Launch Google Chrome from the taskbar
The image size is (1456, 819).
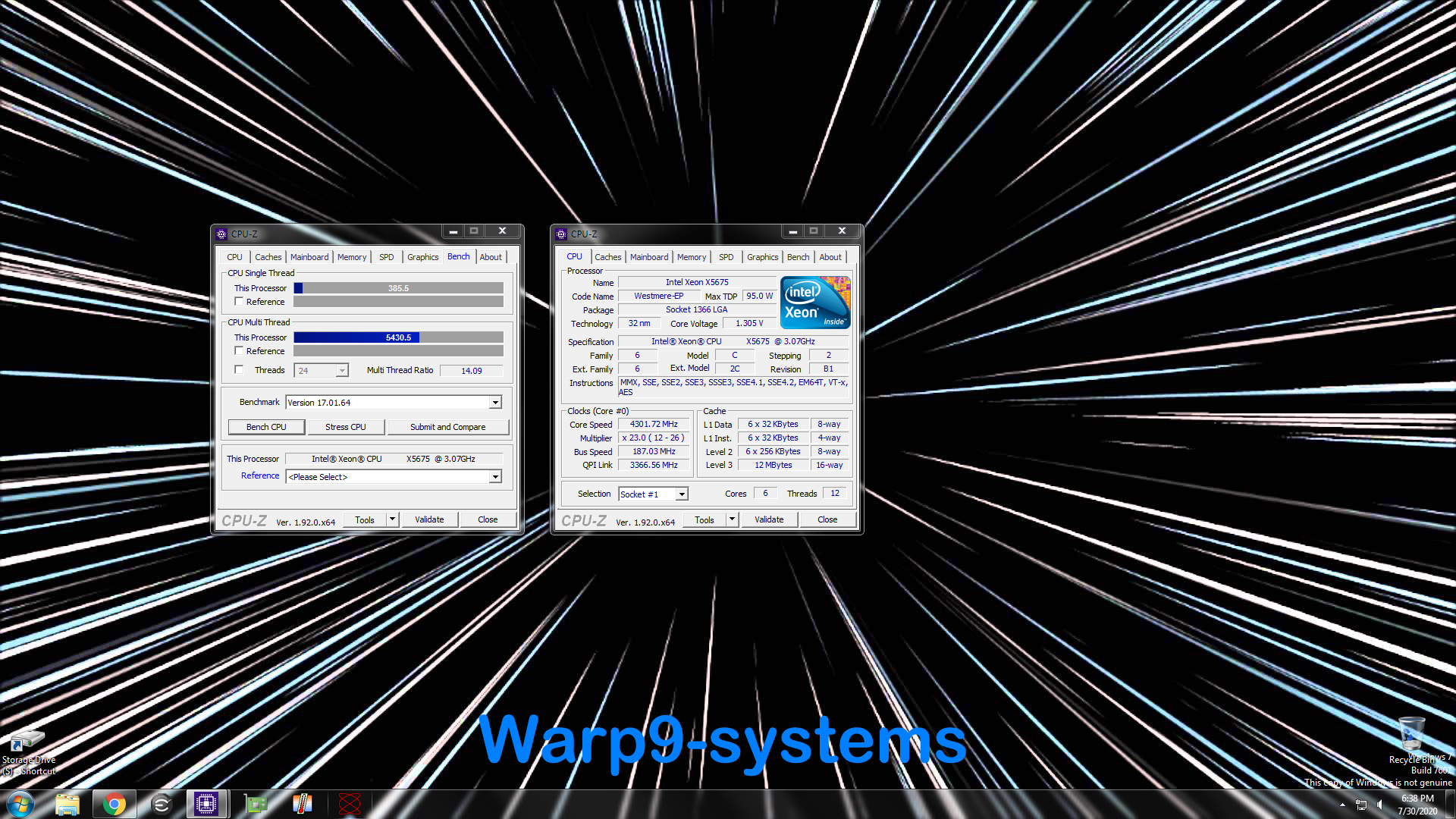coord(115,804)
